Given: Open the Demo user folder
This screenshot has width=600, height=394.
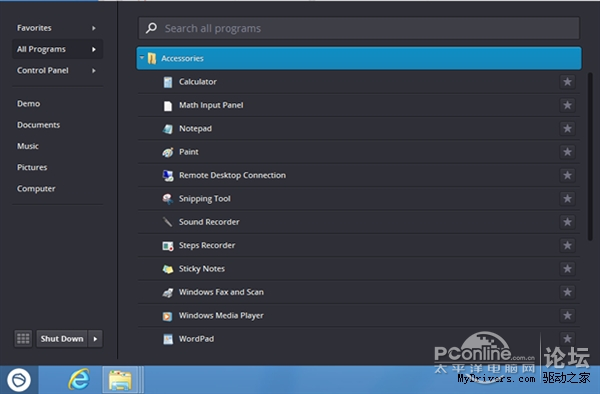Looking at the screenshot, I should (28, 104).
